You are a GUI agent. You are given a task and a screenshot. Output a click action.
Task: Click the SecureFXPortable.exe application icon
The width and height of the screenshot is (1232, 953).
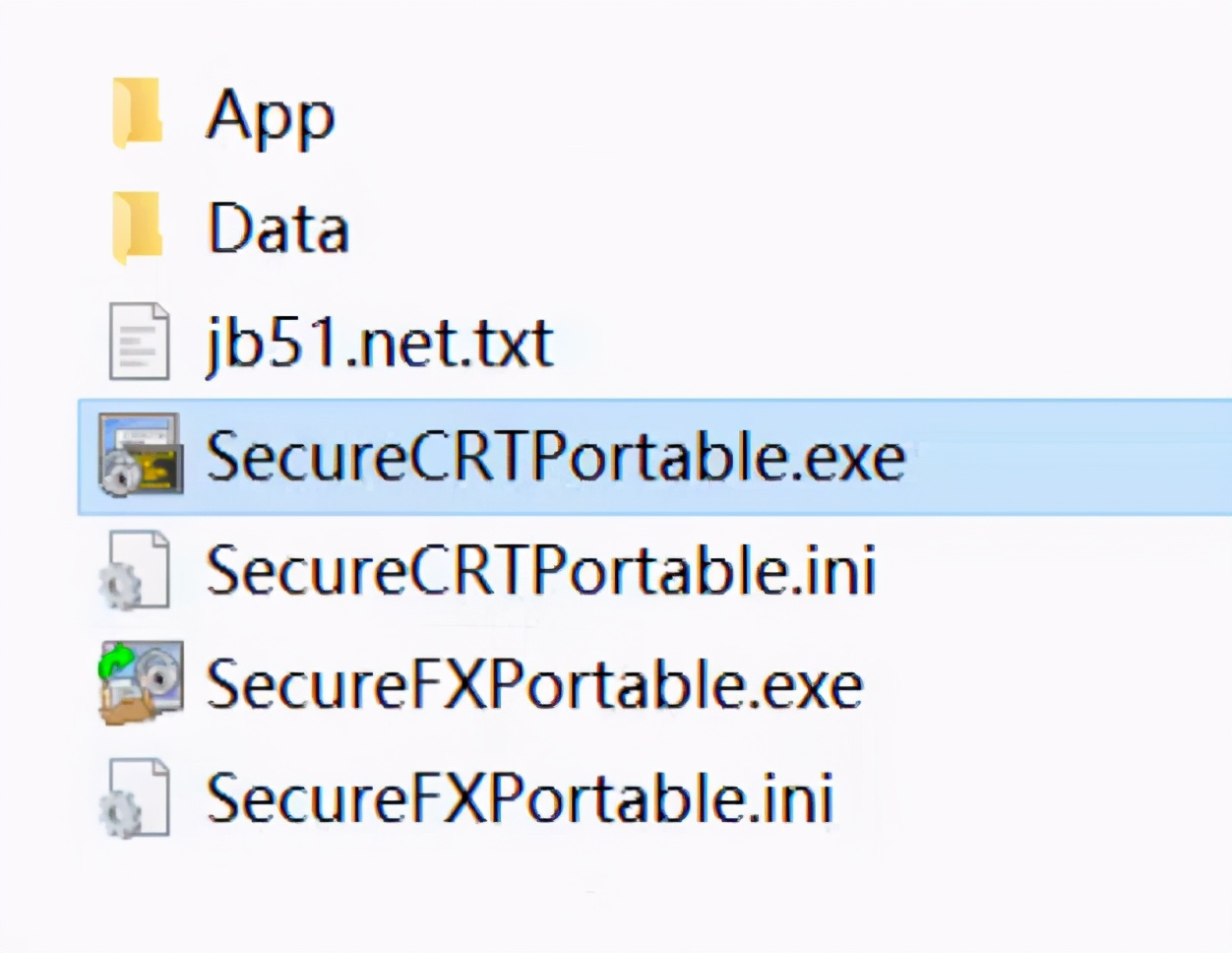(140, 683)
